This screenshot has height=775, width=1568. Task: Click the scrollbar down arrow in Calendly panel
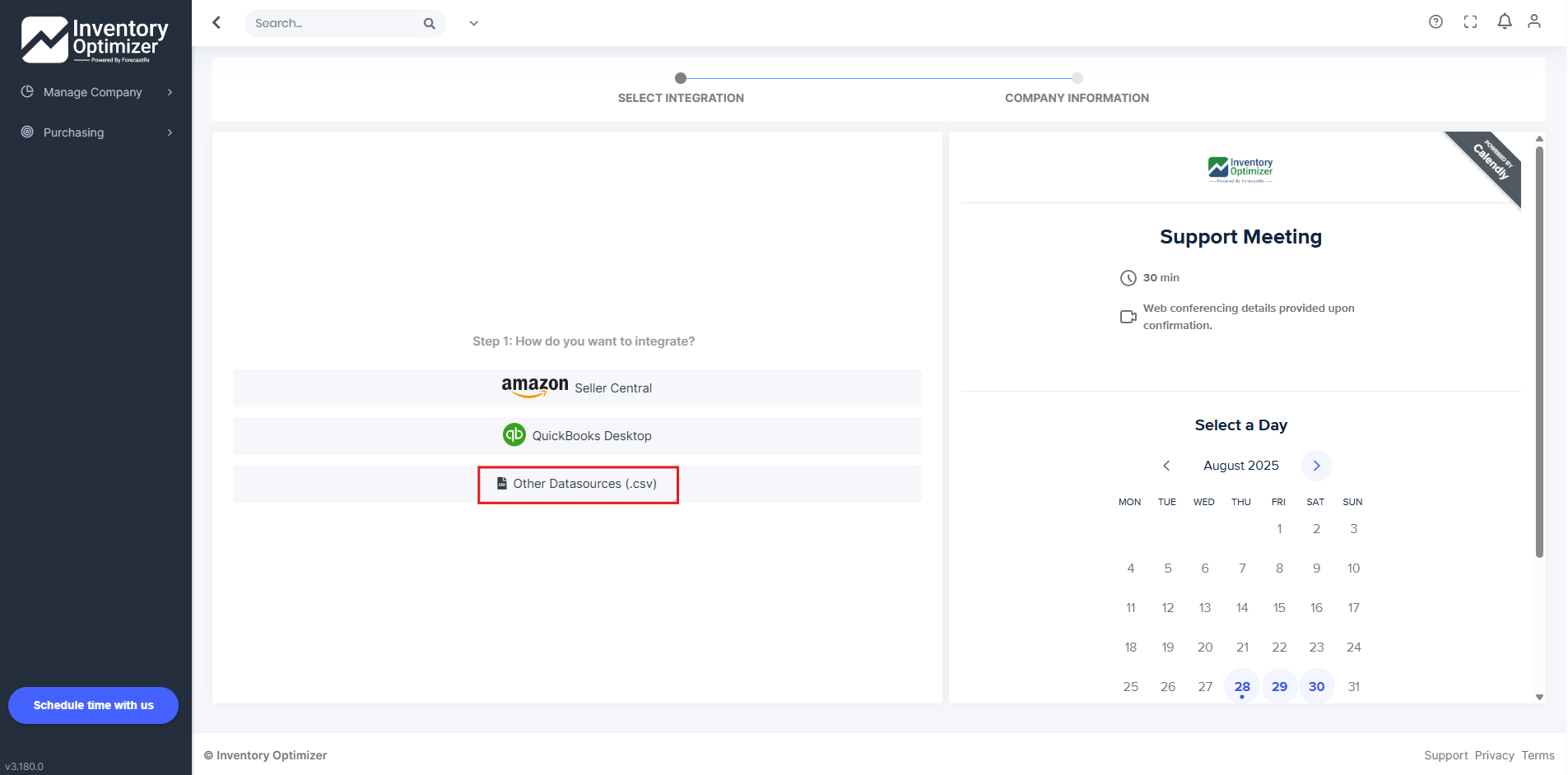1539,698
